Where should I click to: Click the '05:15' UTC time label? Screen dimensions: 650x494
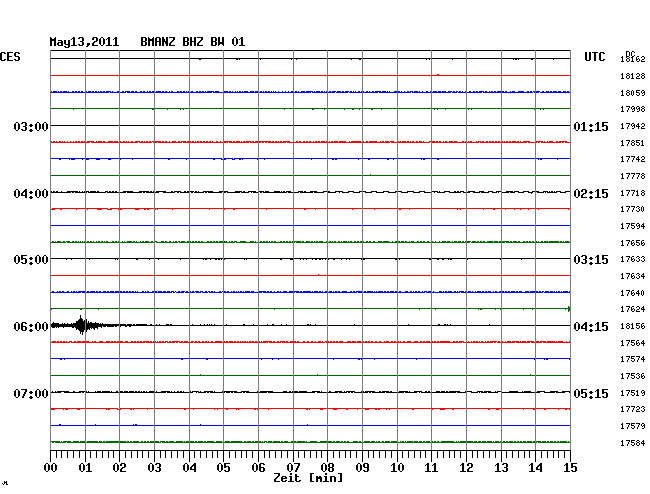(591, 393)
